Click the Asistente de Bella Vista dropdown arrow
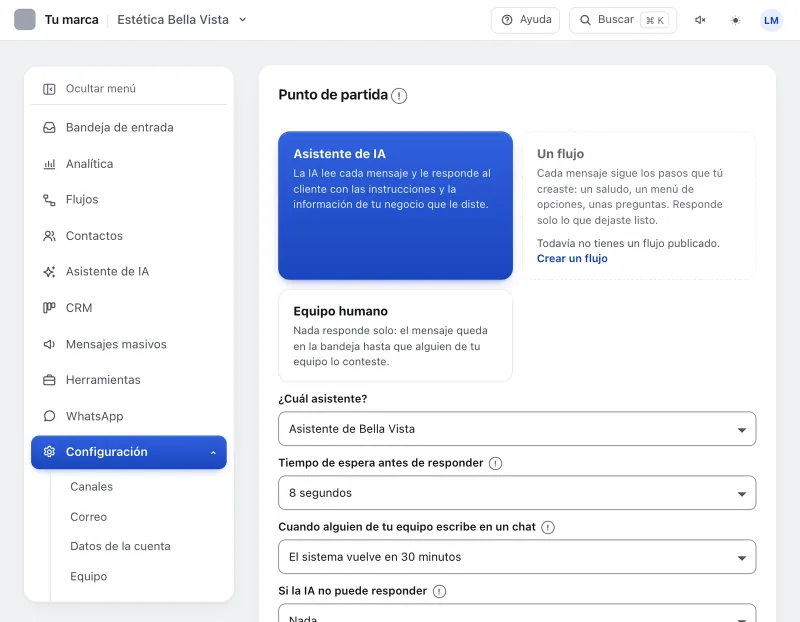The height and width of the screenshot is (622, 800). click(742, 430)
